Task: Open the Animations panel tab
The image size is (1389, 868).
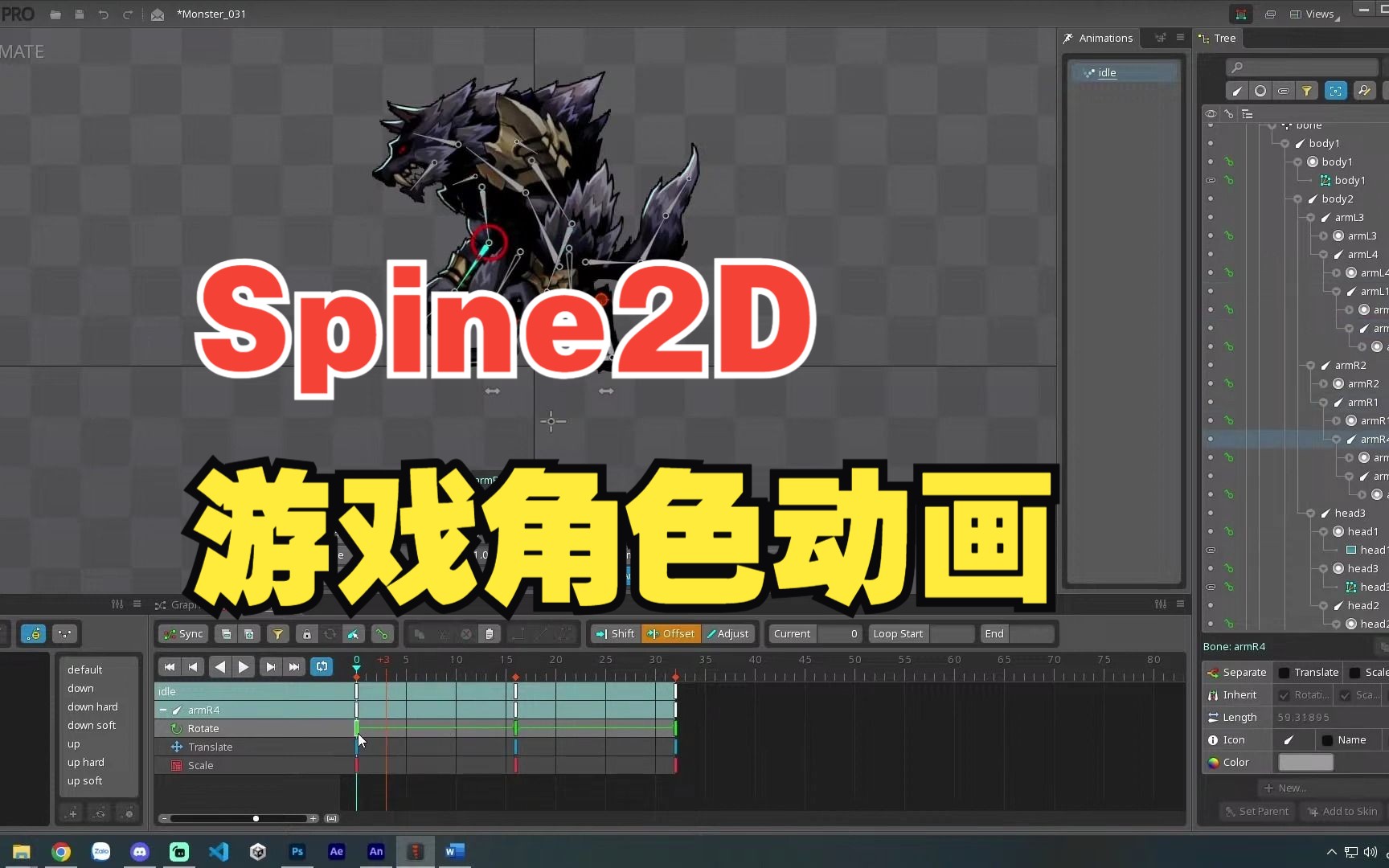Action: coord(1098,38)
